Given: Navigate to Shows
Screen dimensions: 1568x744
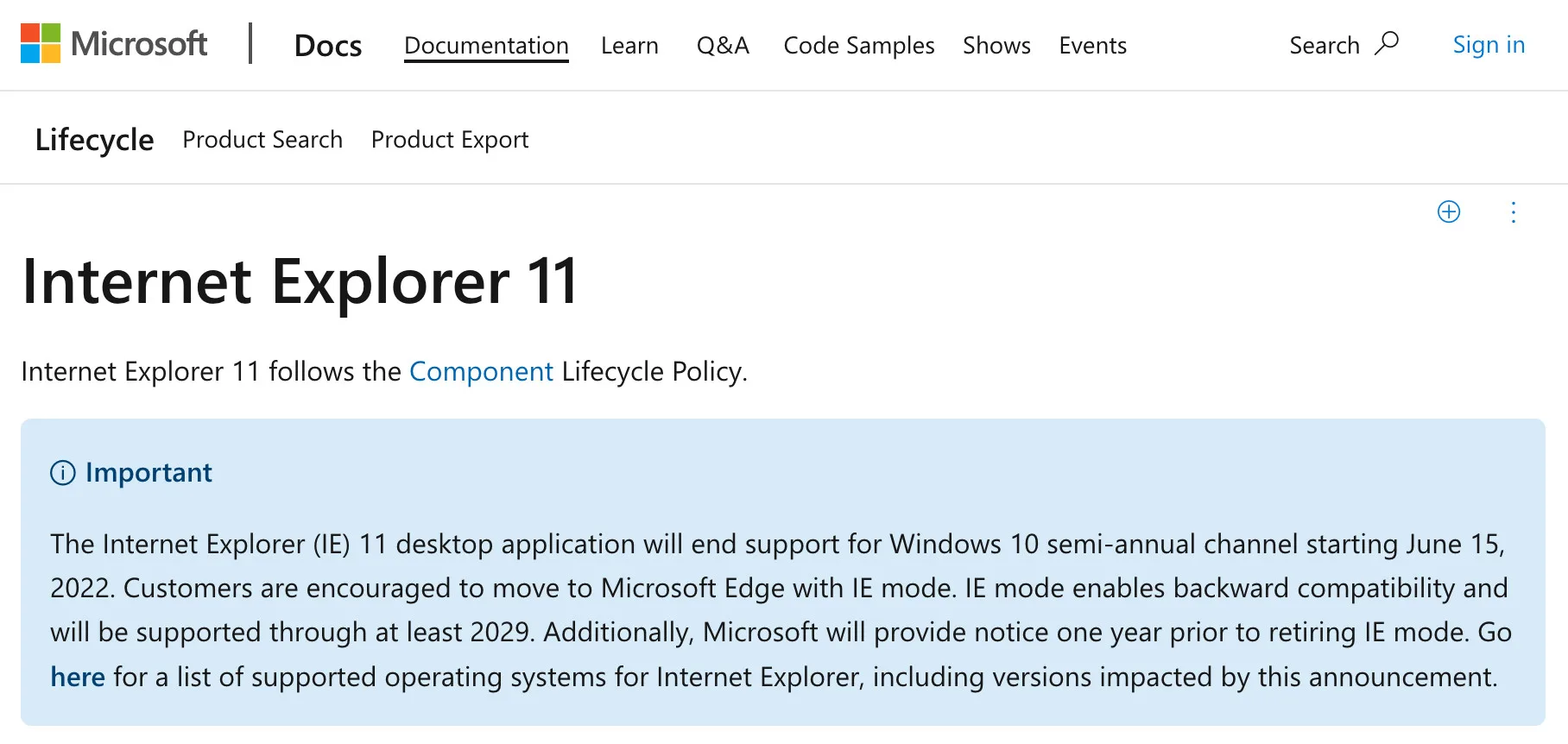Looking at the screenshot, I should point(996,45).
